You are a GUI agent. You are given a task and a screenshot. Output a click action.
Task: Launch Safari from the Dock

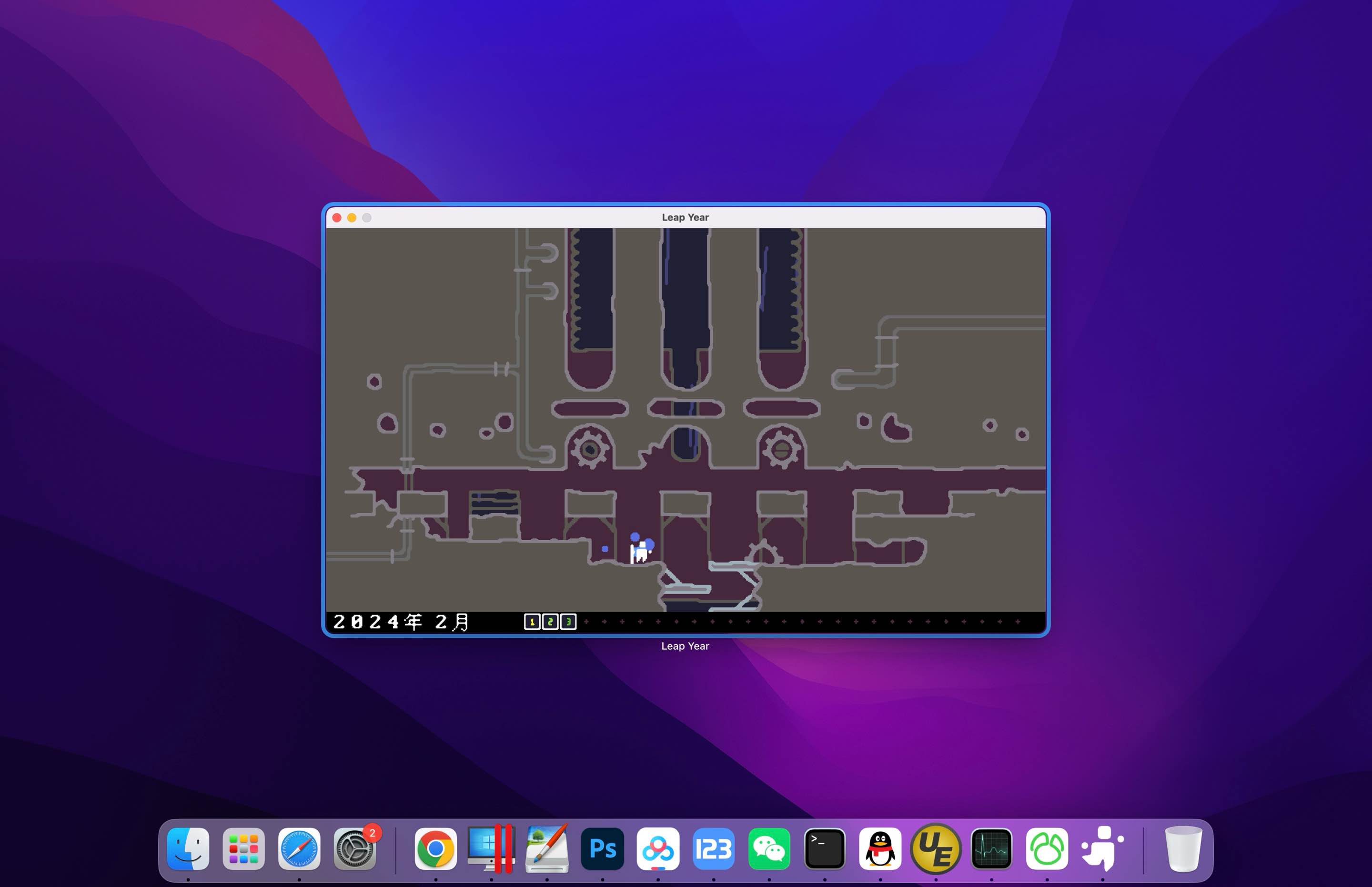(x=299, y=848)
